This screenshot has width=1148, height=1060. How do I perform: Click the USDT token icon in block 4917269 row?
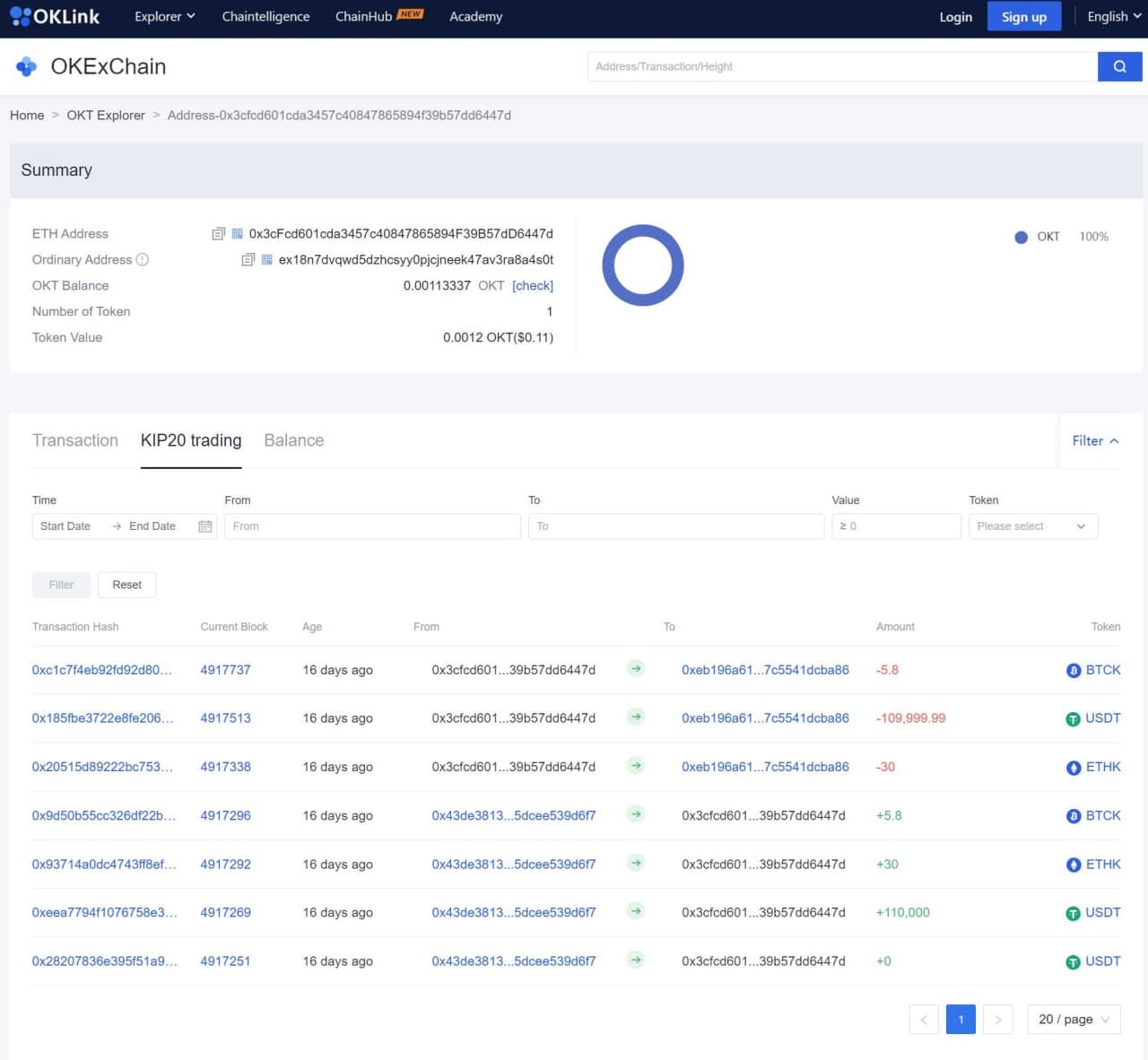coord(1073,913)
